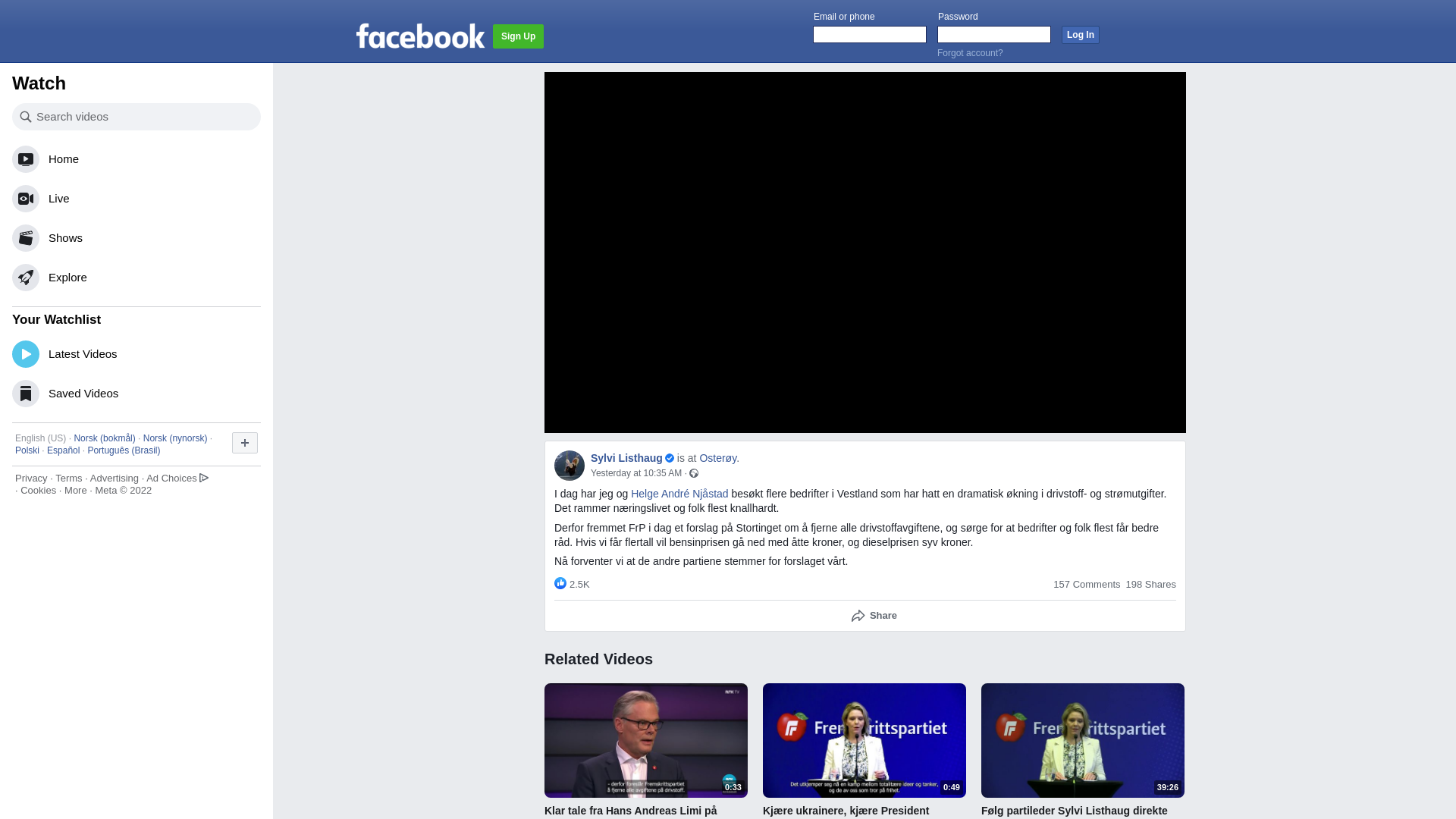This screenshot has width=1456, height=819.
Task: Click the Ad Choices triangle icon
Action: point(204,478)
